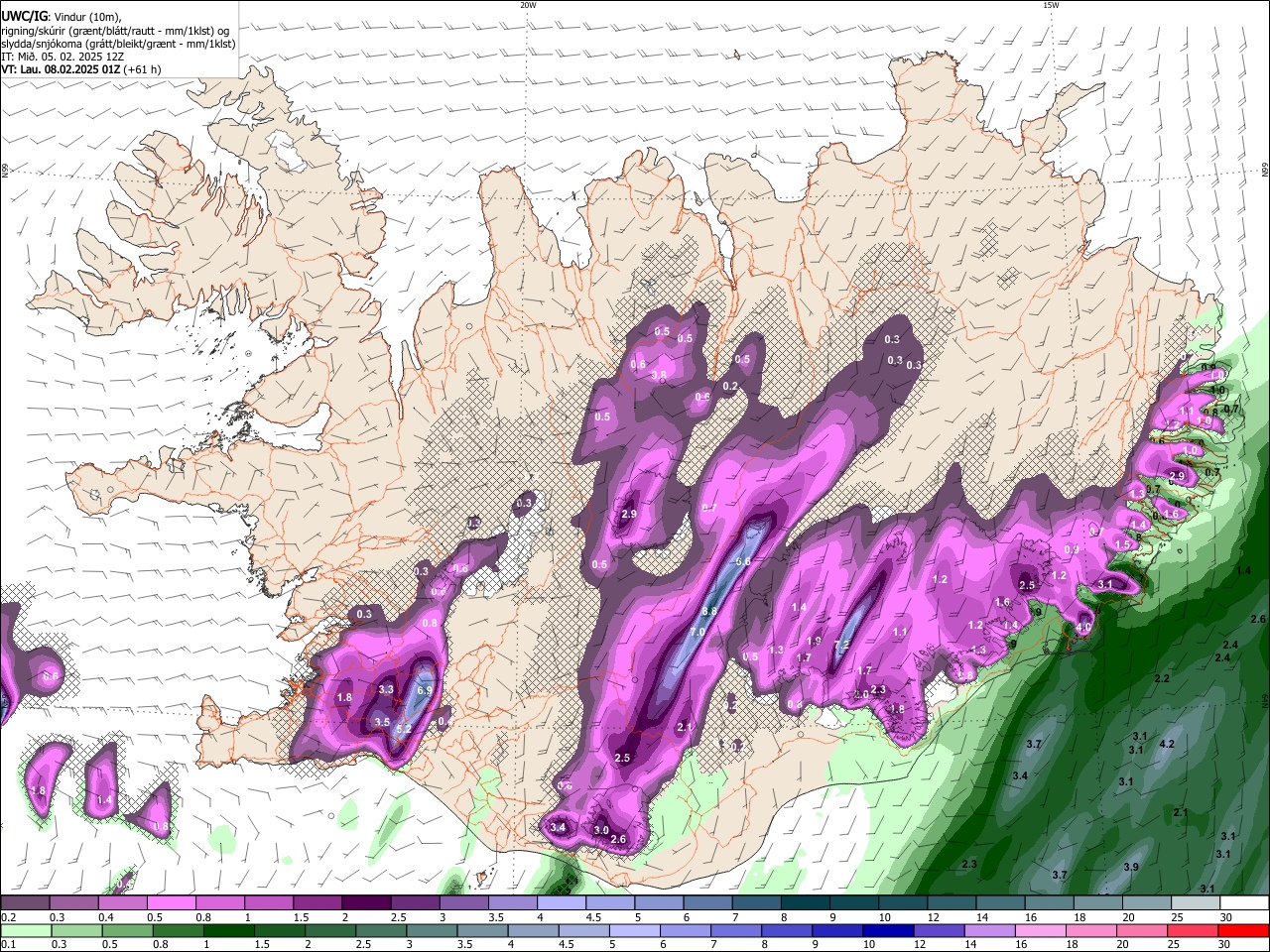Click the rigning/skúrir legend description line
1270x952 pixels.
point(115,30)
